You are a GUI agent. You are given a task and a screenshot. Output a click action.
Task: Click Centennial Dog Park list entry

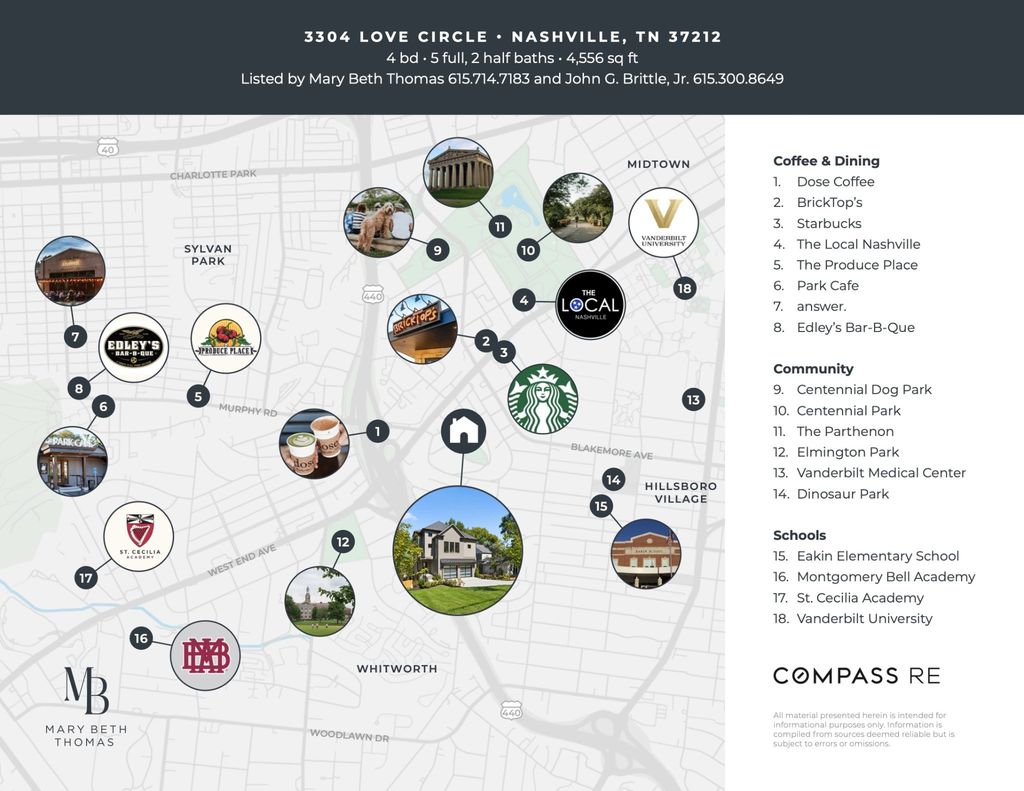click(864, 390)
